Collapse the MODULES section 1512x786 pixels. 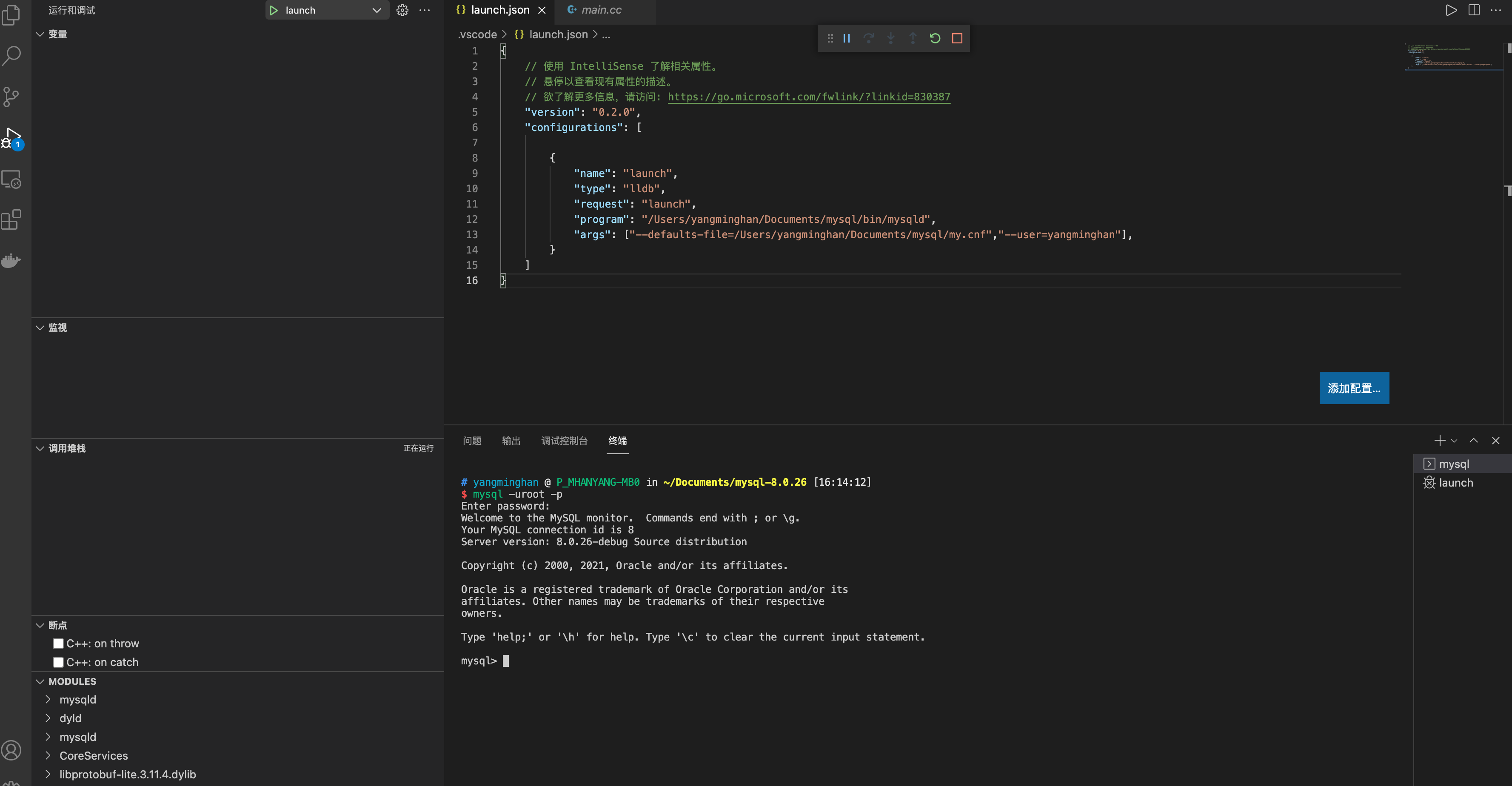point(40,681)
